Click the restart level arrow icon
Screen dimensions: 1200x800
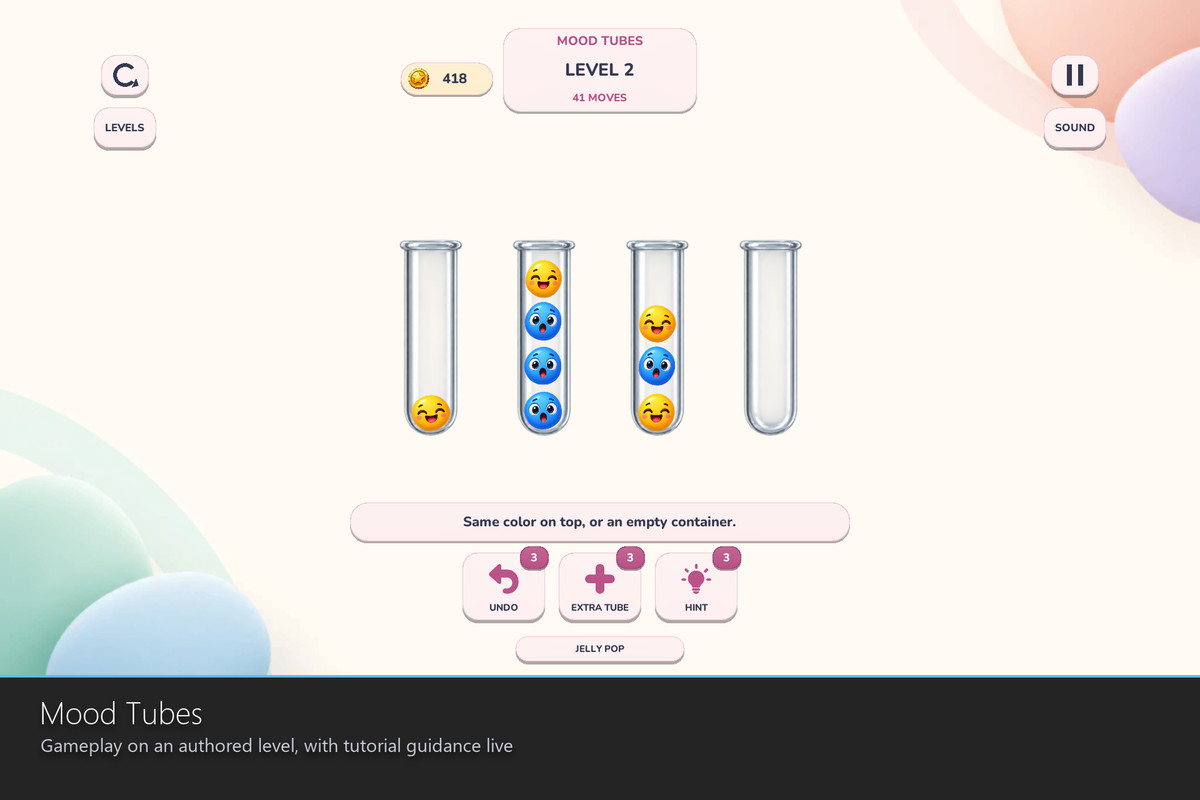point(125,75)
